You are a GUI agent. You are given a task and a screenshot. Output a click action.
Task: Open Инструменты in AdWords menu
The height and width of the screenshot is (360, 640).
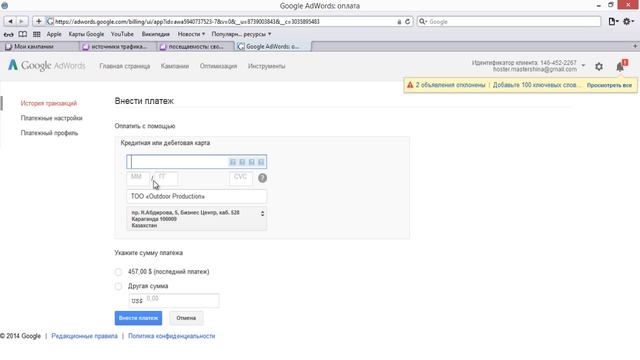(267, 66)
